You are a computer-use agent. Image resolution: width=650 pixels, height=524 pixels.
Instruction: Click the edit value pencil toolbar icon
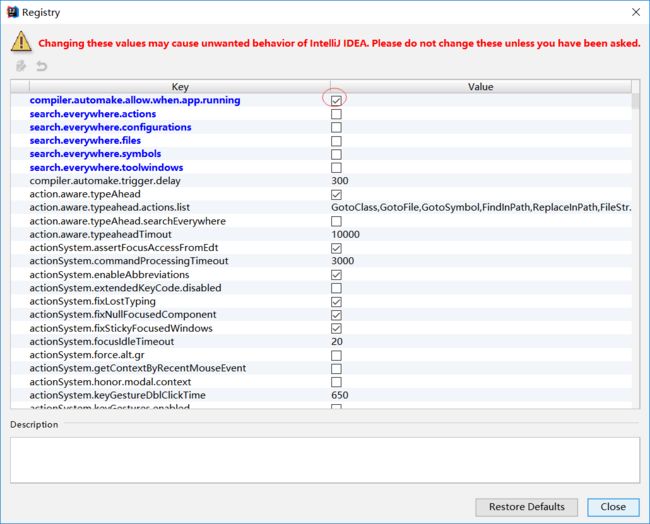[x=21, y=66]
